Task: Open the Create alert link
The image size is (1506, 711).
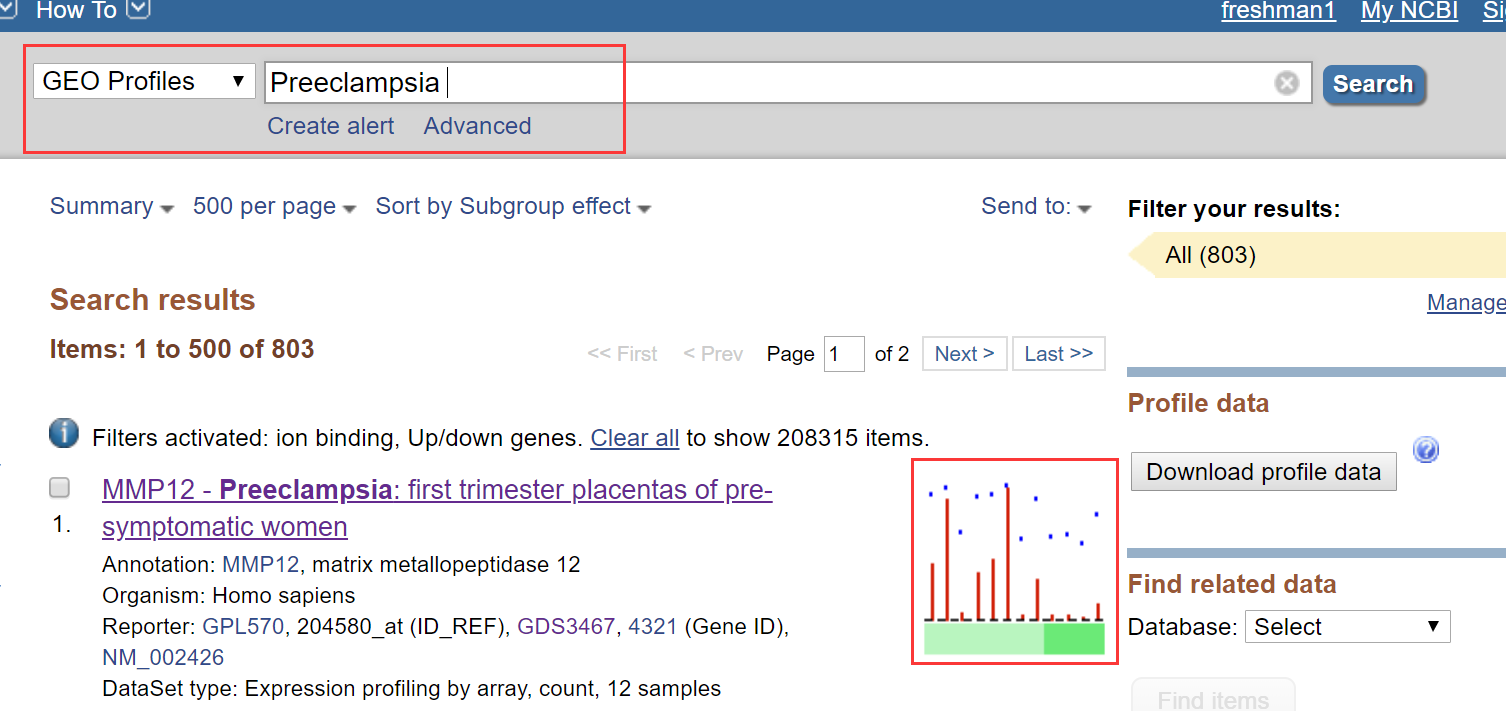Action: pyautogui.click(x=331, y=126)
